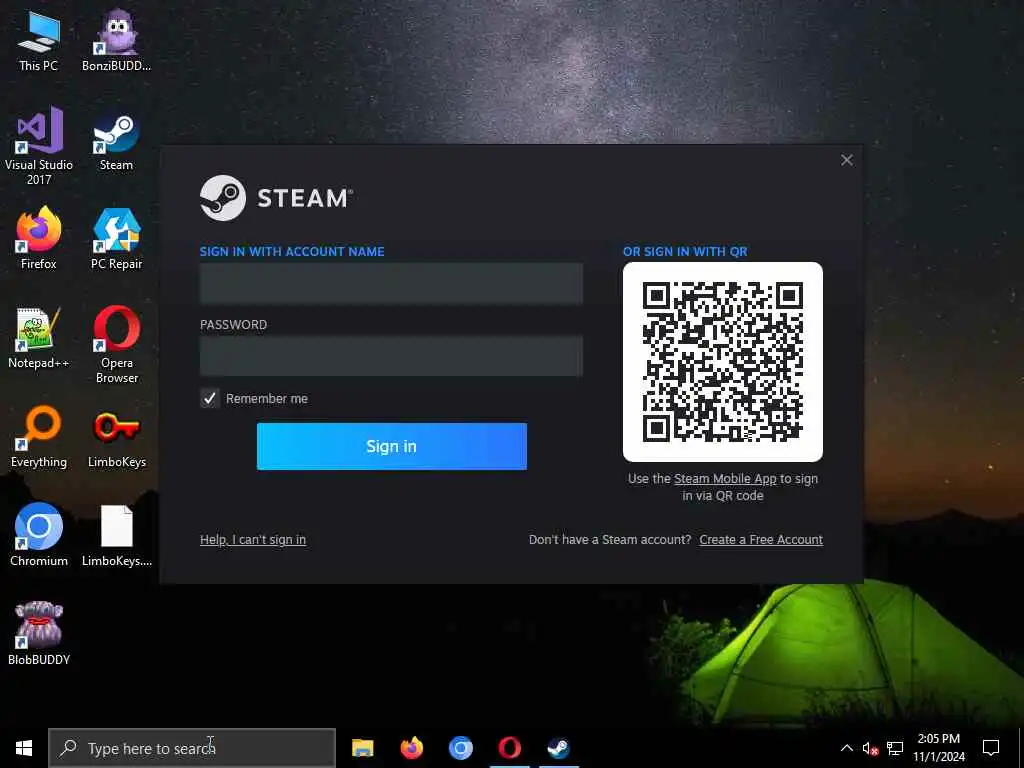The height and width of the screenshot is (768, 1024).
Task: Click the Steam logo in the login window
Action: click(276, 198)
